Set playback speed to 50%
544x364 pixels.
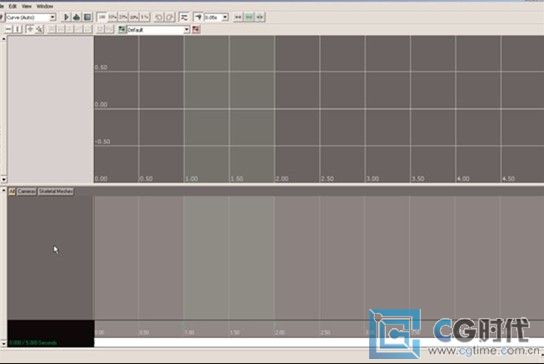(112, 17)
